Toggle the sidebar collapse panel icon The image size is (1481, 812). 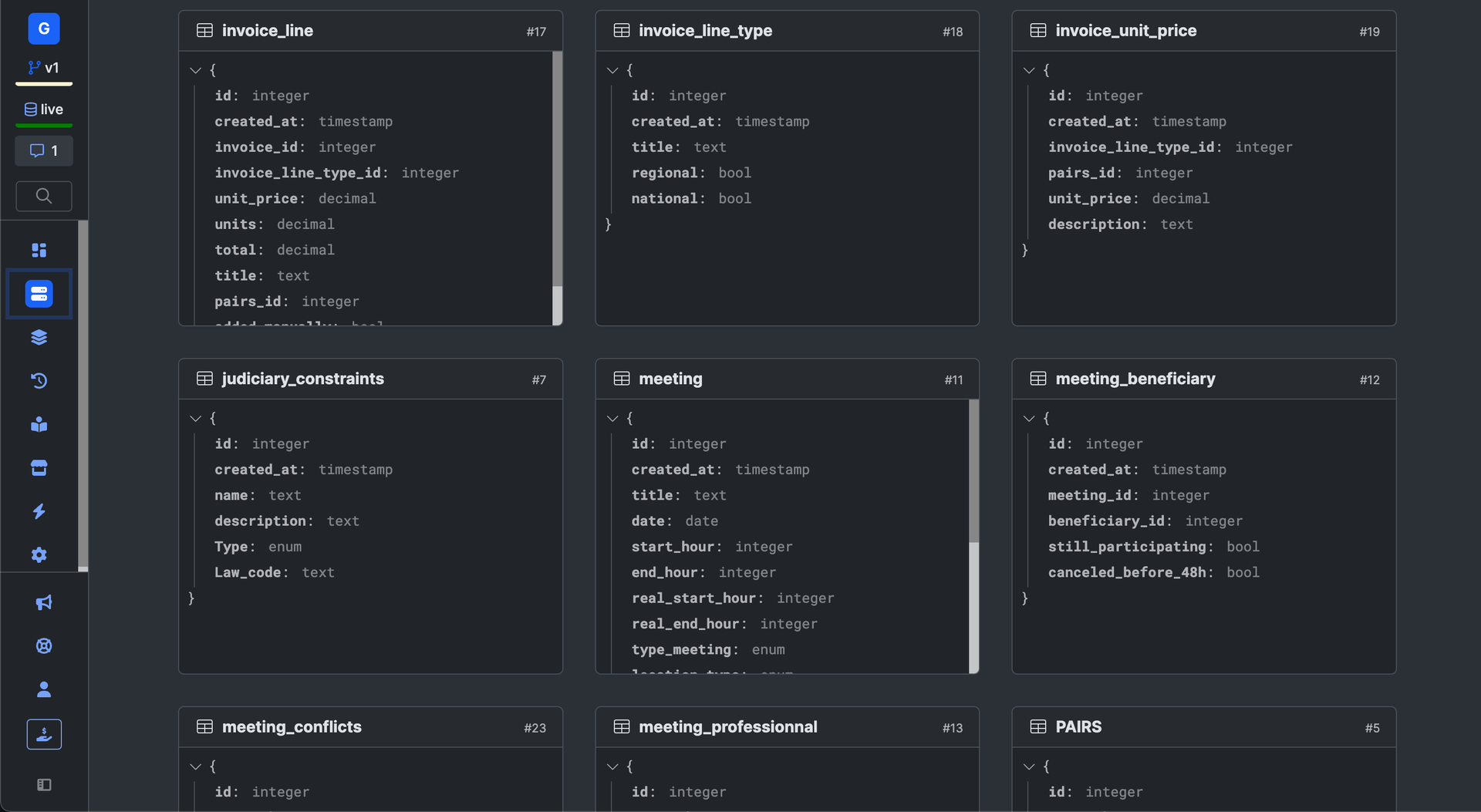[x=44, y=784]
